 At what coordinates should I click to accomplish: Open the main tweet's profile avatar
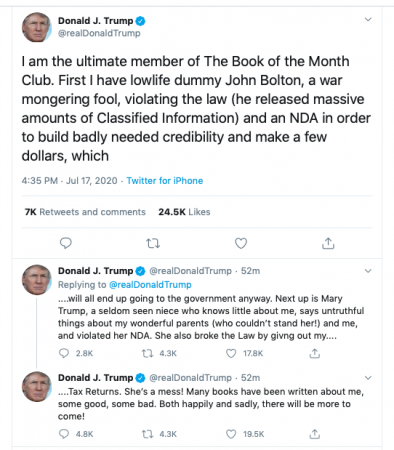(36, 27)
